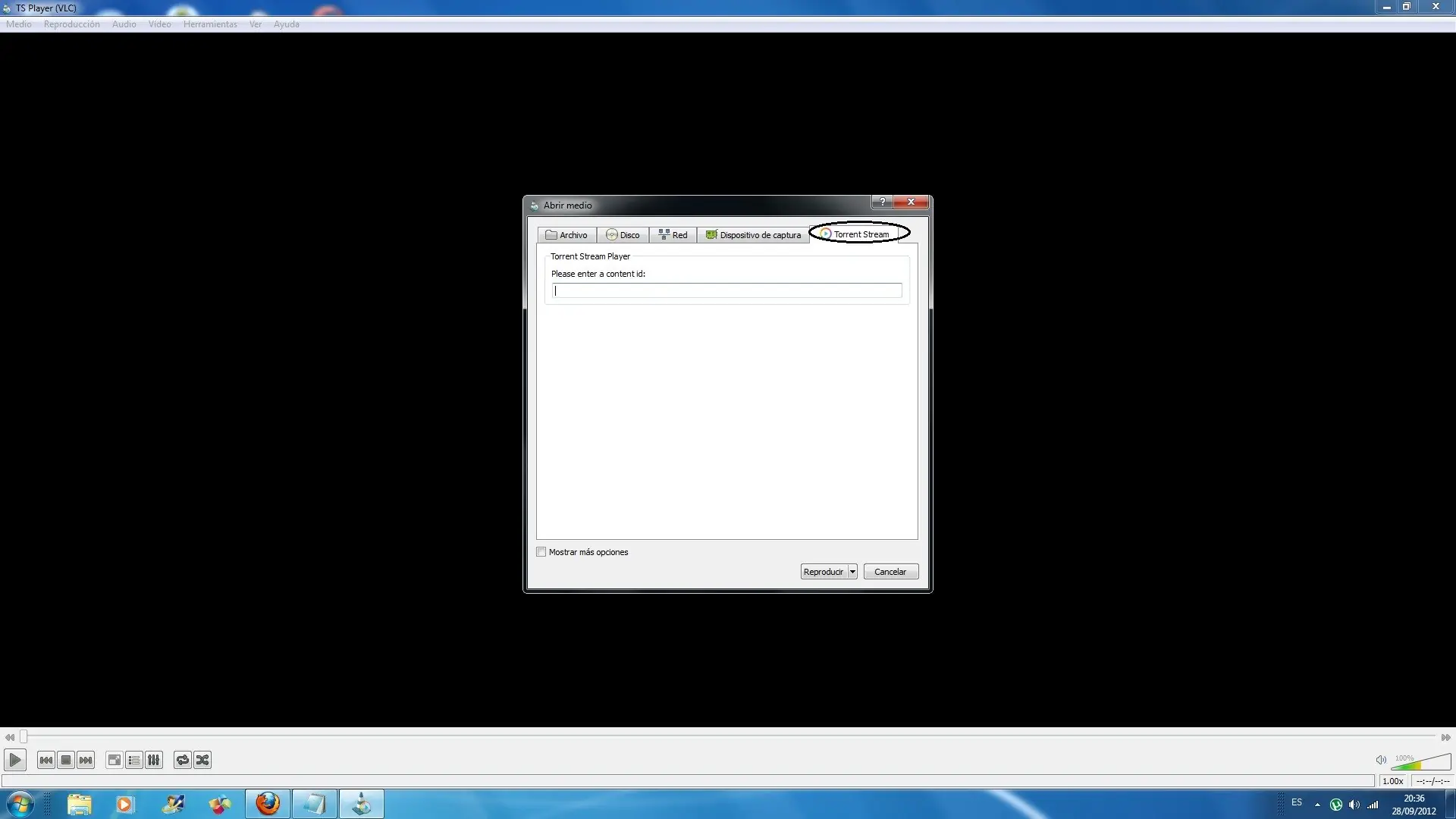Switch to Dispositivo de captura tab
The width and height of the screenshot is (1456, 819).
pos(753,235)
